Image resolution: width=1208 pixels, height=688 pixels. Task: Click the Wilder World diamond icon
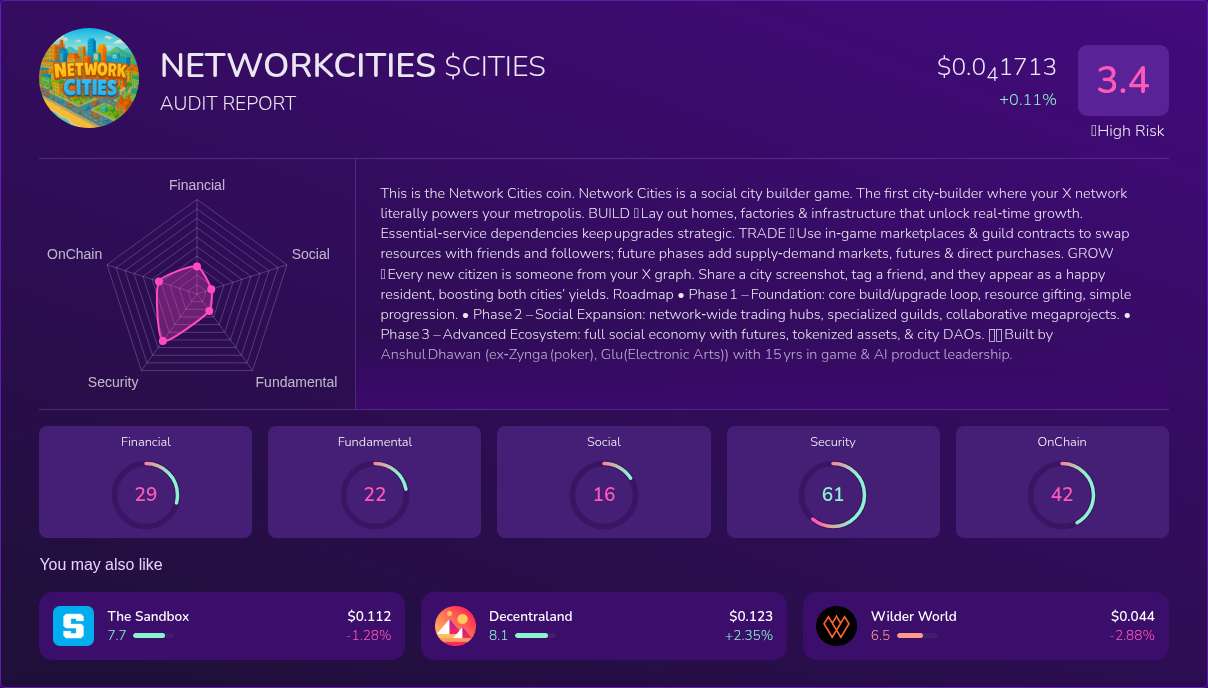tap(837, 625)
